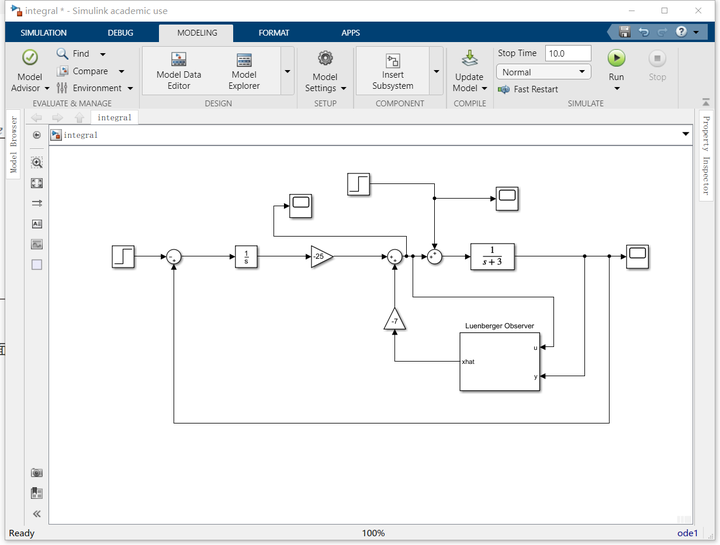Click the Find magnifier icon
The width and height of the screenshot is (720, 545).
[x=62, y=53]
